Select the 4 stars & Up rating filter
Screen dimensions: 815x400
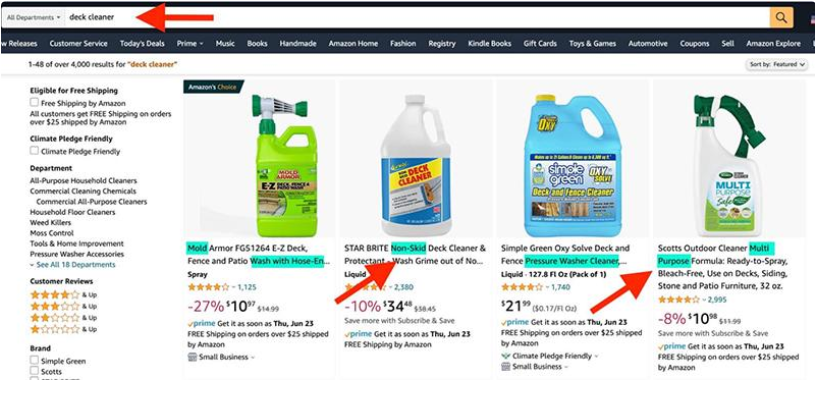click(63, 295)
